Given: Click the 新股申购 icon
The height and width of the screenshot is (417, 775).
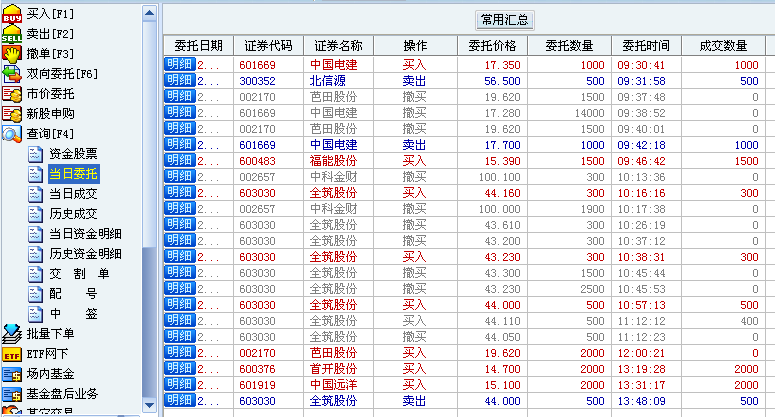Looking at the screenshot, I should 12,114.
